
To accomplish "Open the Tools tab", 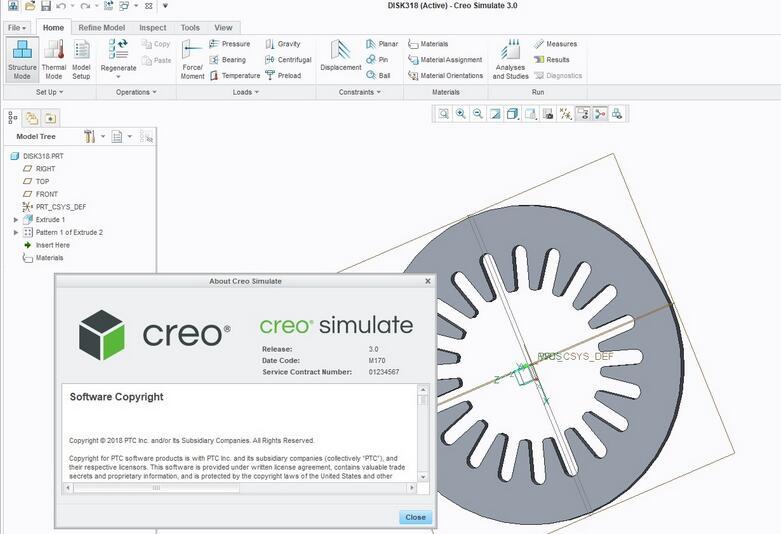I will tap(190, 28).
